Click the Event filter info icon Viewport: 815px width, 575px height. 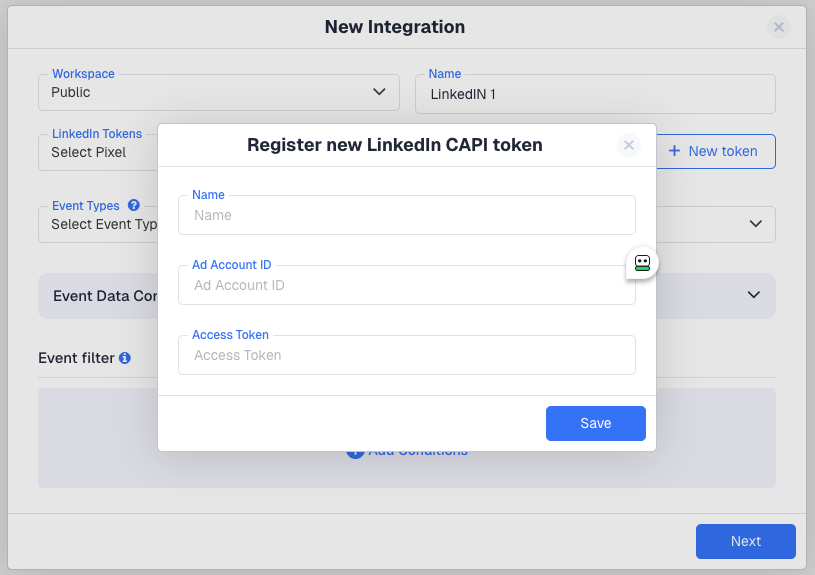125,358
